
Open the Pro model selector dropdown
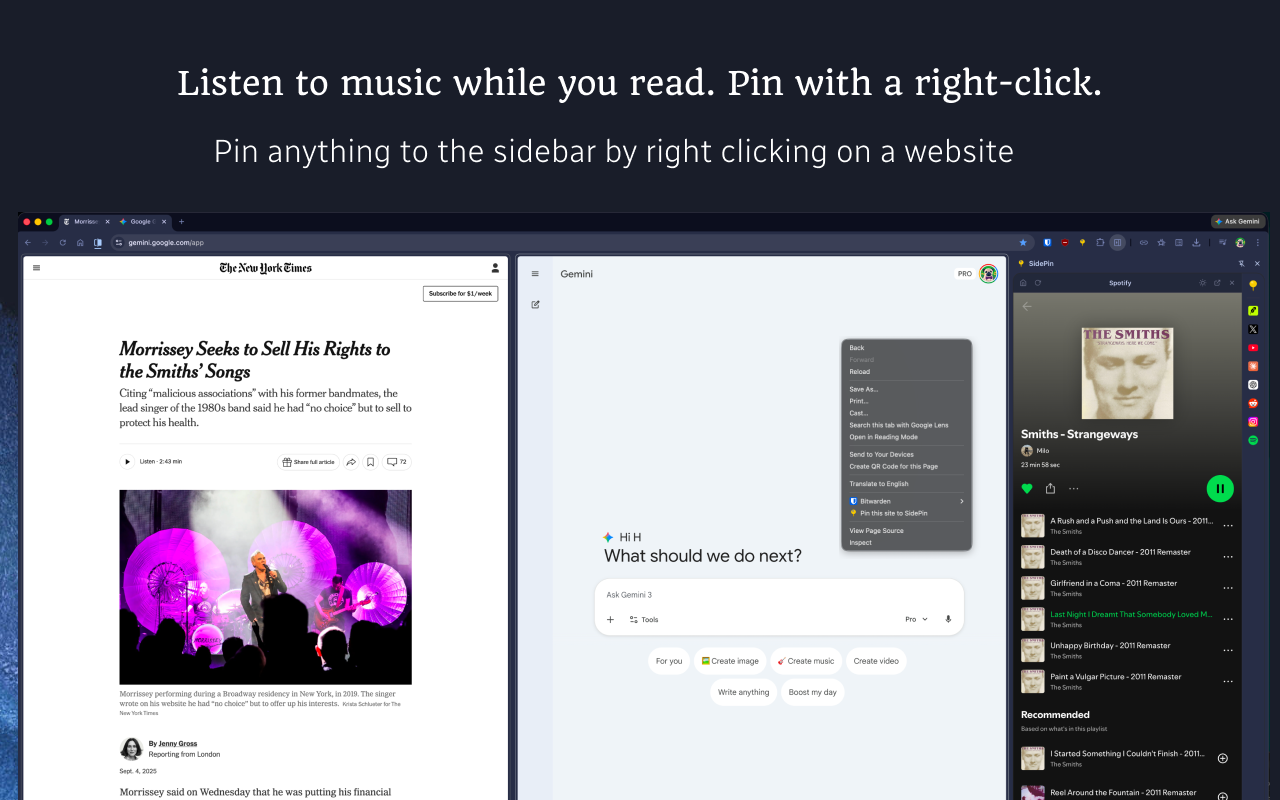tap(917, 620)
